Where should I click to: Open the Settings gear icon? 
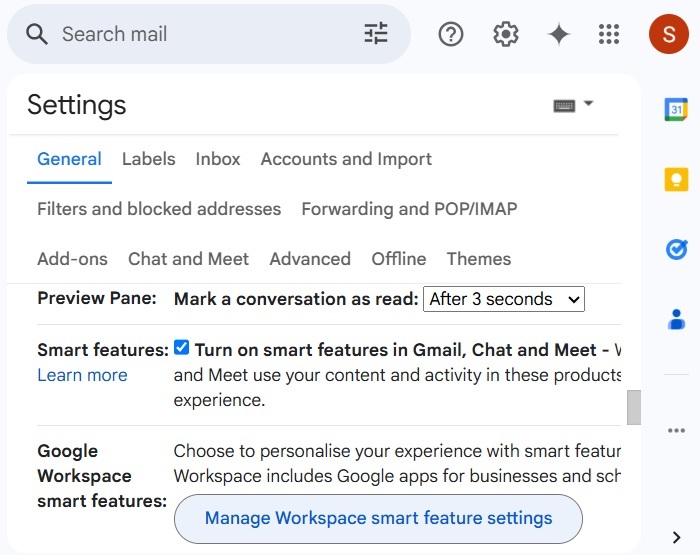[x=505, y=34]
